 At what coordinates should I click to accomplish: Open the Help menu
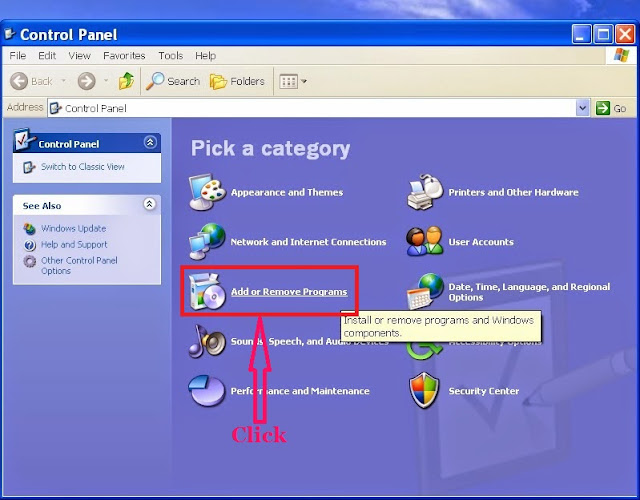205,56
